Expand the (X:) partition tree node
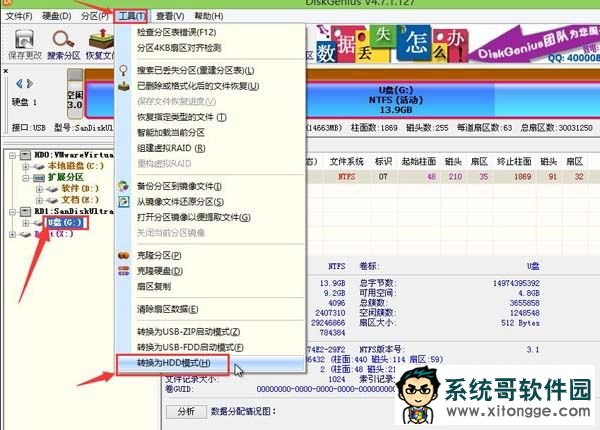 (12, 234)
